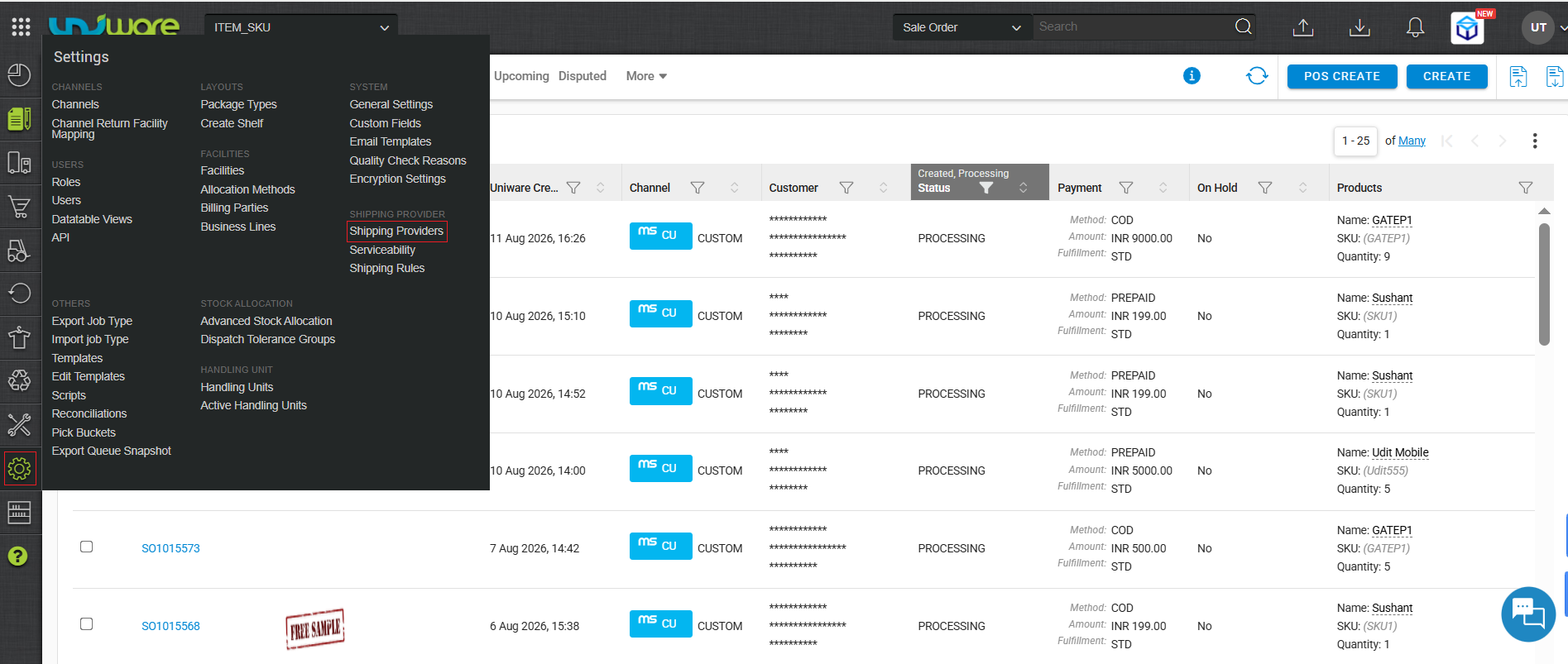Open the chat support bubble
The height and width of the screenshot is (664, 1568).
point(1528,614)
